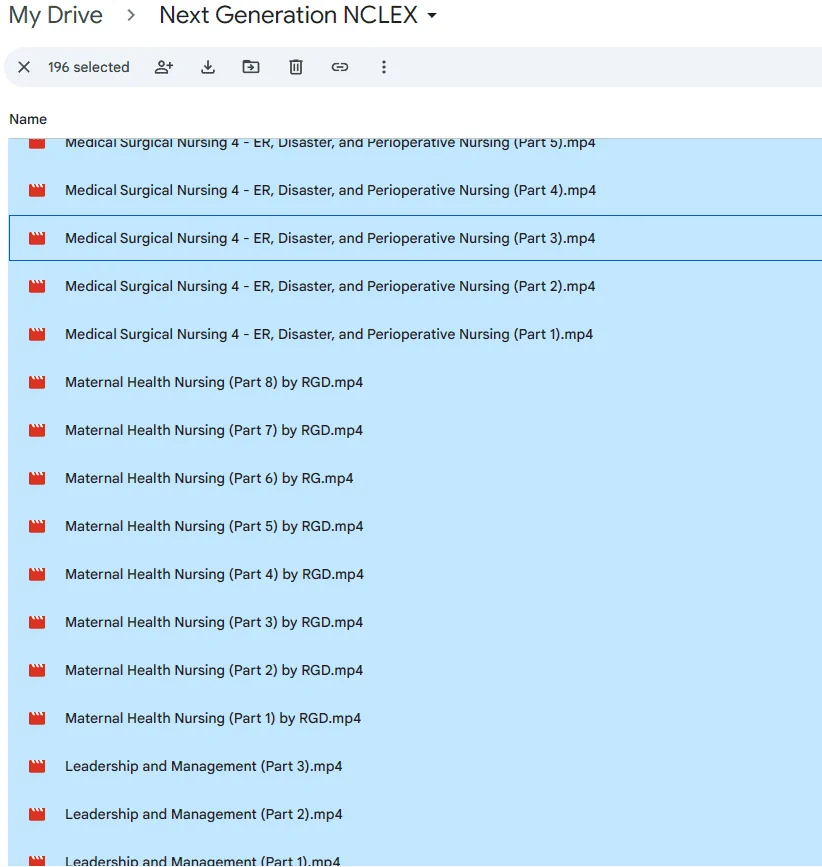Open the Next Generation NCLEX folder dropdown
Viewport: 822px width, 867px height.
pos(432,15)
